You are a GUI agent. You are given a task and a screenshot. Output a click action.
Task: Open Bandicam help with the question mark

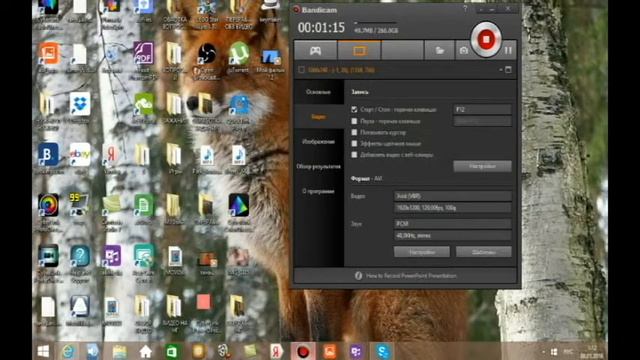click(465, 9)
